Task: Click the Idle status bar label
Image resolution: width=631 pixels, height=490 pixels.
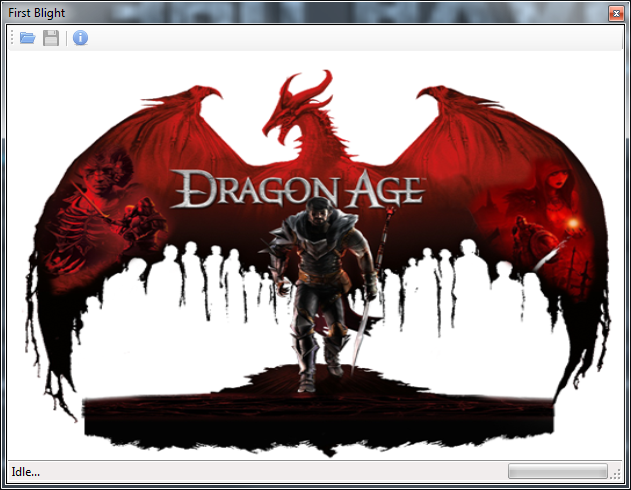Action: tap(25, 471)
